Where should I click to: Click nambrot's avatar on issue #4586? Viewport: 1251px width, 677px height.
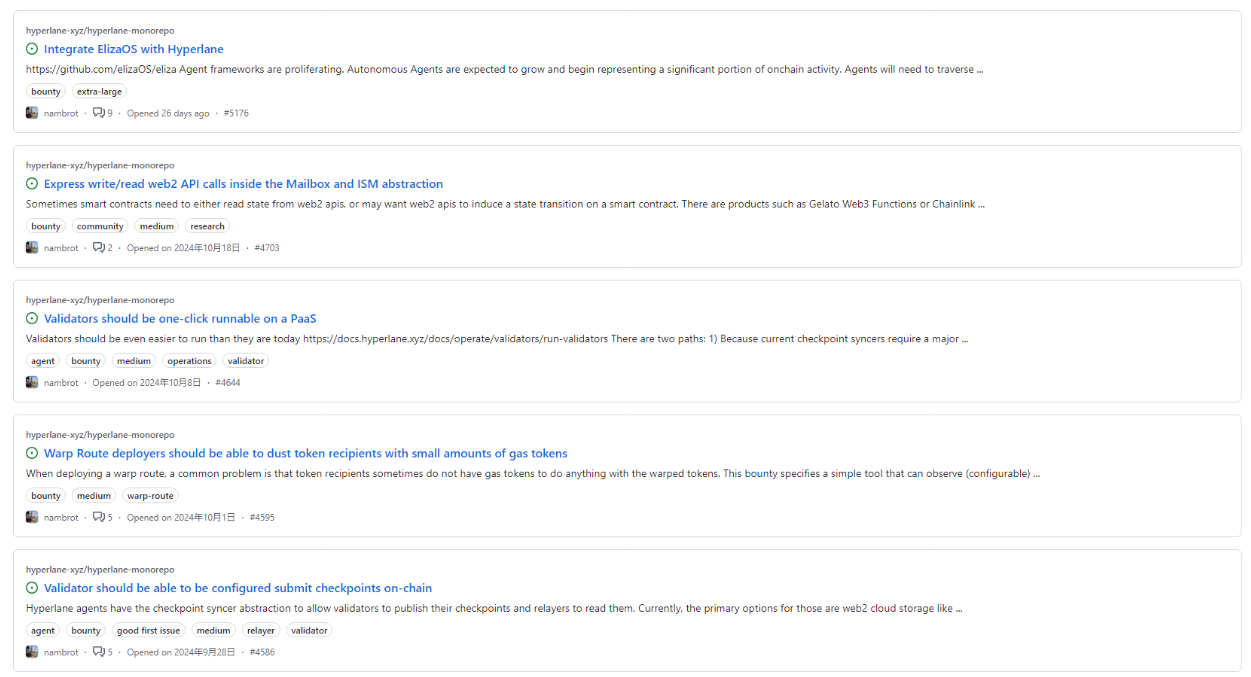[32, 652]
